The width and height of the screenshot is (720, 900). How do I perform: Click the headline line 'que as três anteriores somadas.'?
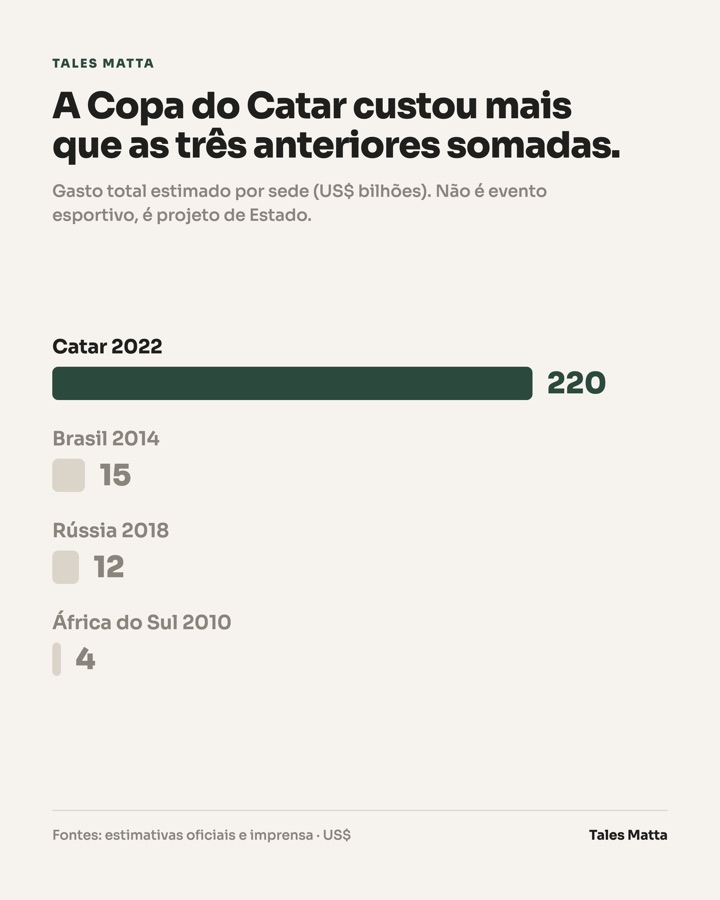pyautogui.click(x=336, y=146)
